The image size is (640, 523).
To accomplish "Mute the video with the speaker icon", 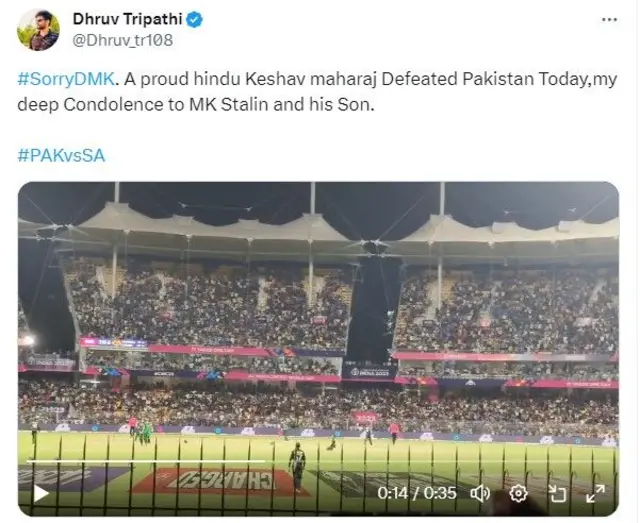I will pyautogui.click(x=480, y=493).
